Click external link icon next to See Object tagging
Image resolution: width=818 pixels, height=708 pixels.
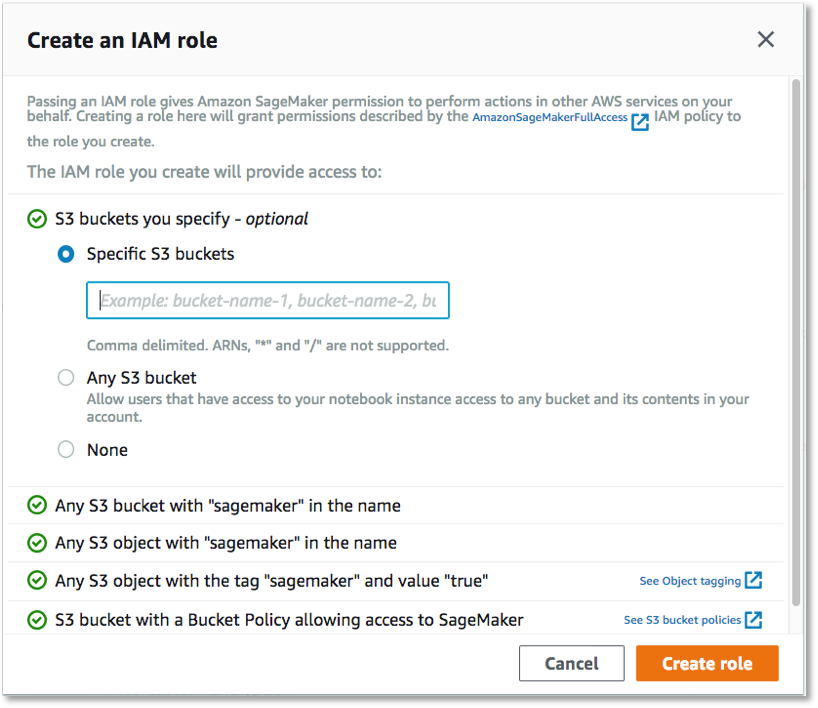click(753, 580)
